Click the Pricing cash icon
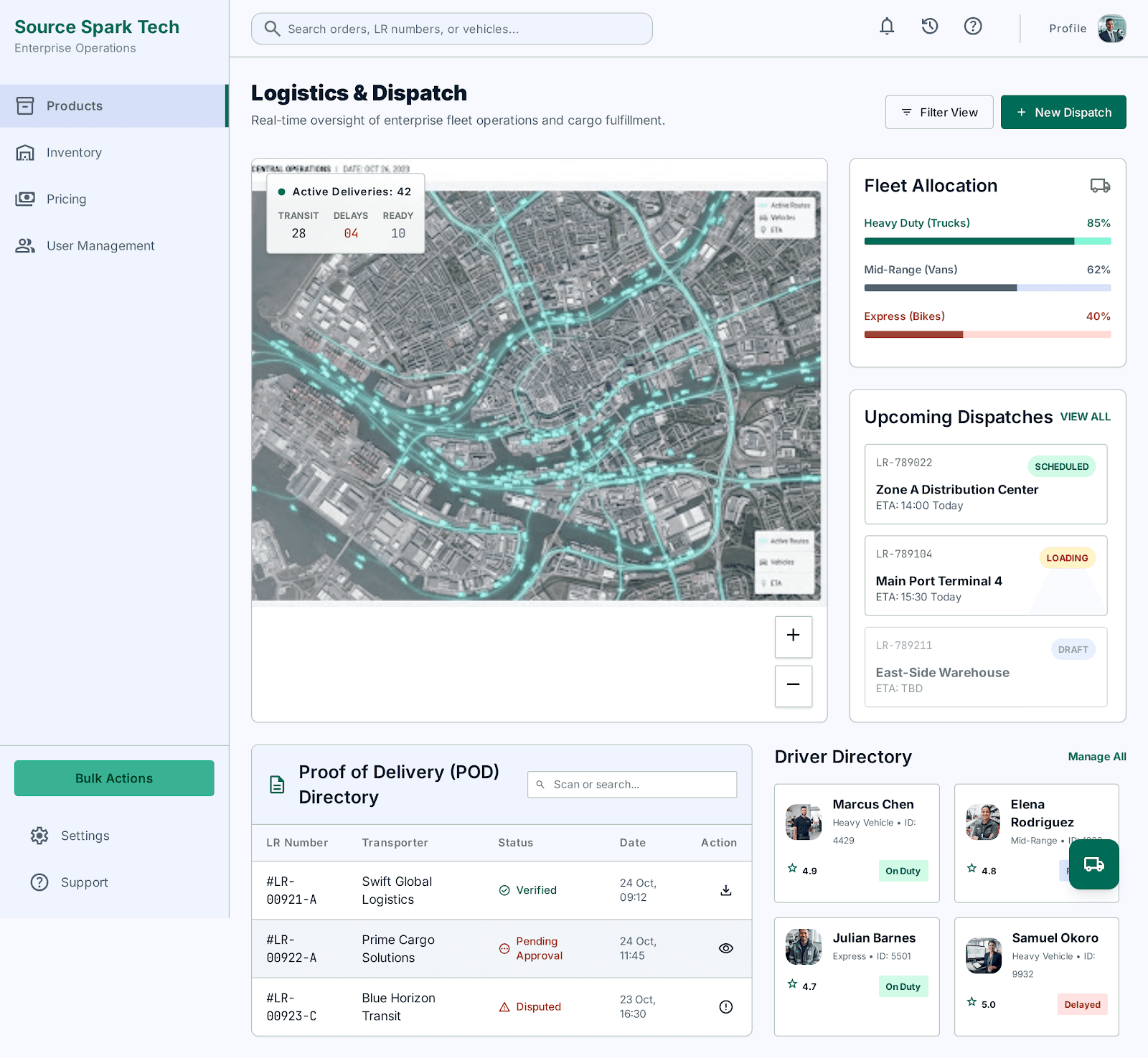Viewport: 1148px width, 1058px height. pyautogui.click(x=25, y=199)
